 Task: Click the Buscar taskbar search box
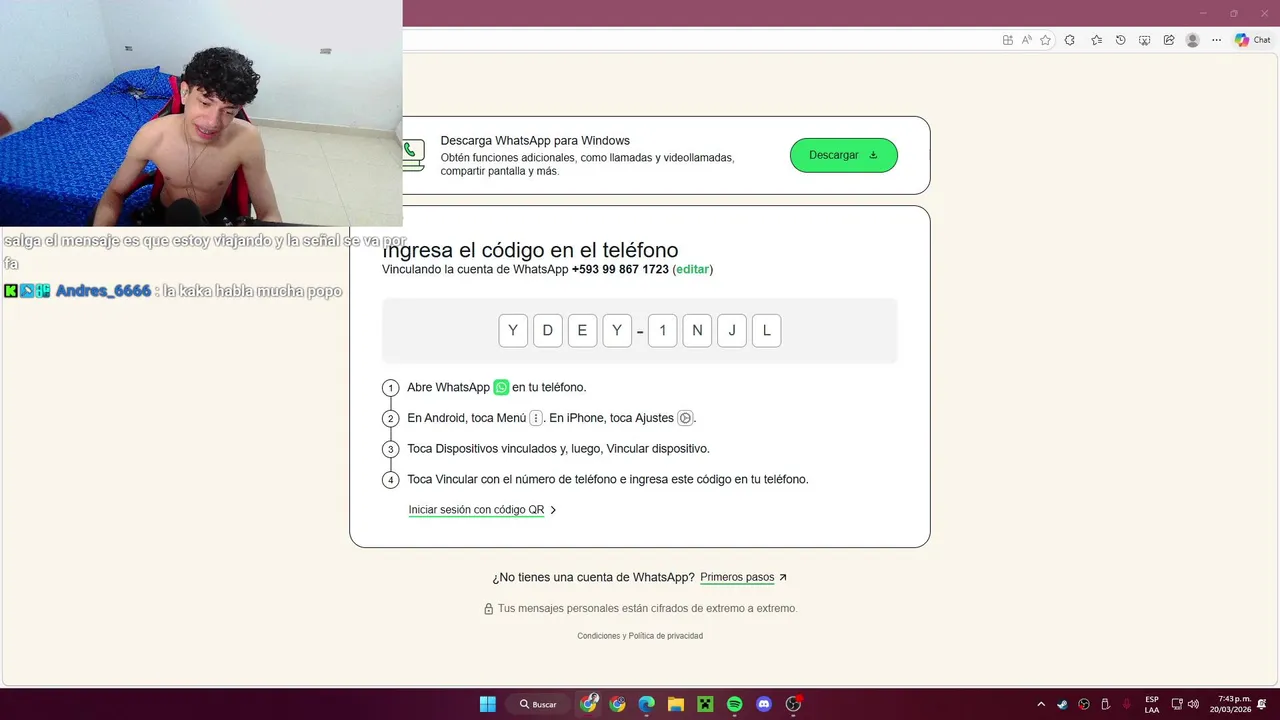point(540,704)
